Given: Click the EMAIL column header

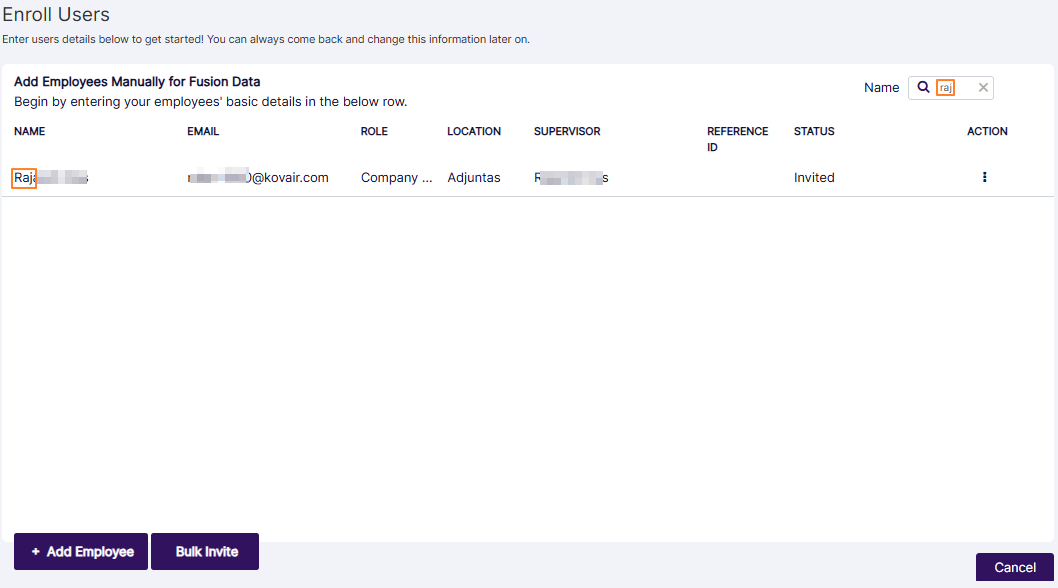Looking at the screenshot, I should pos(202,131).
